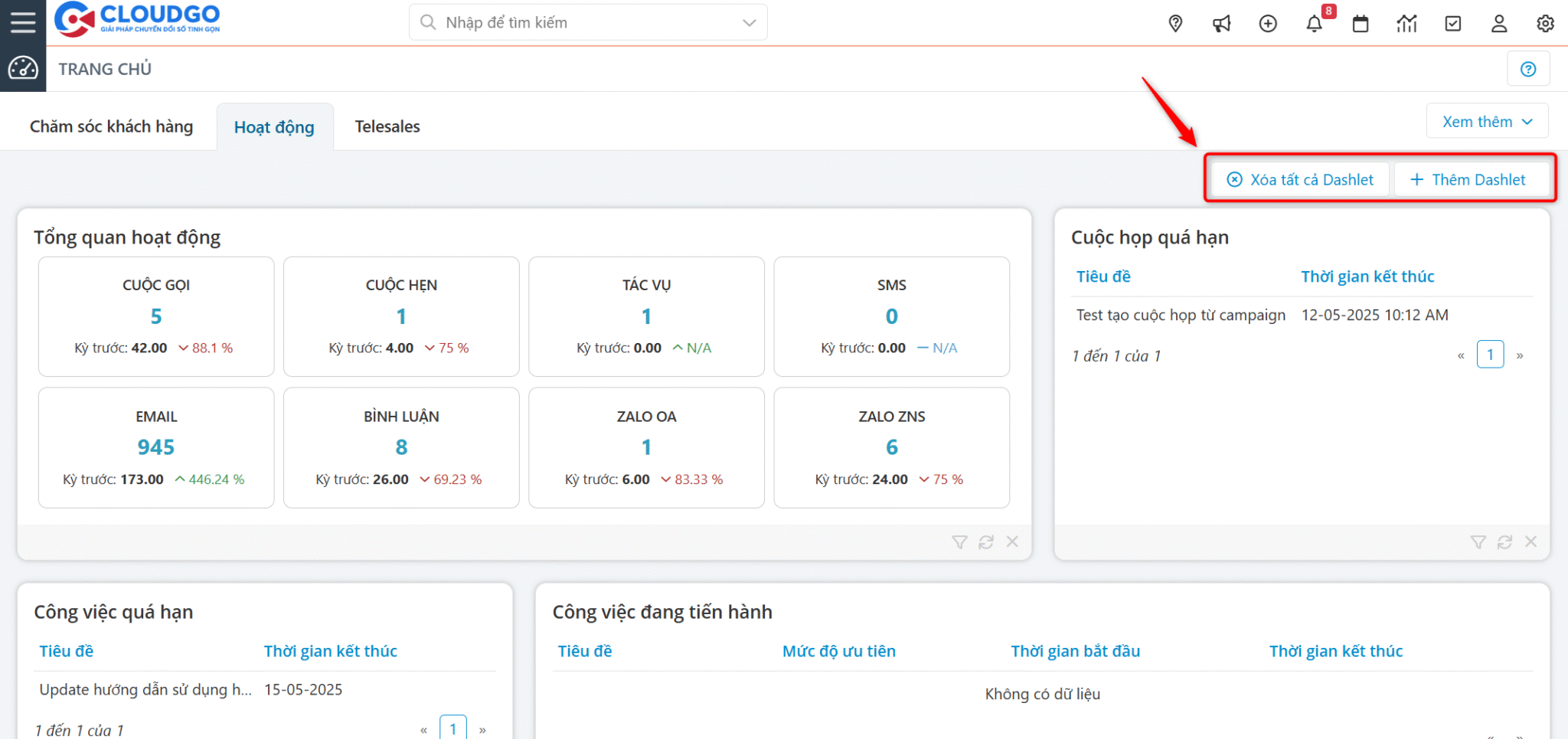Expand the Xem thêm dropdown

tap(1487, 122)
